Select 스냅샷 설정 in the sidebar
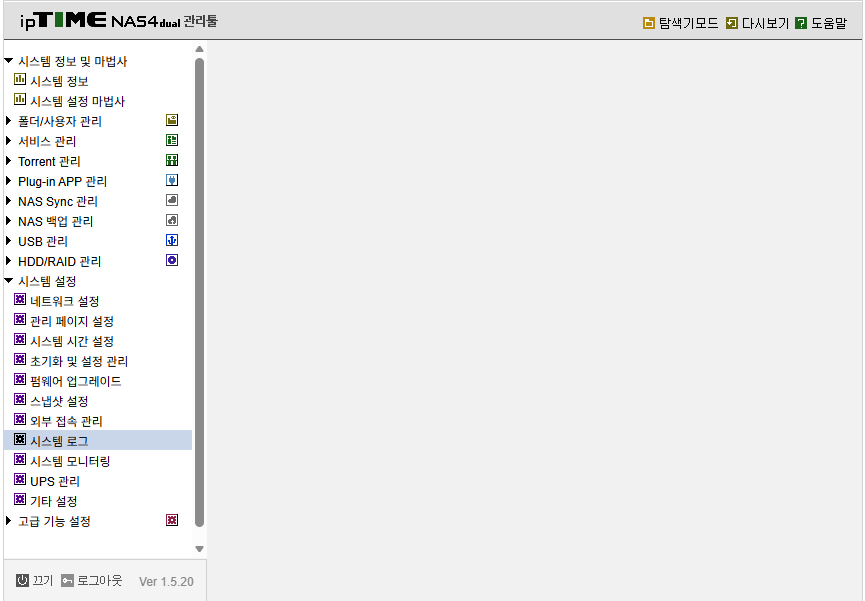The image size is (865, 601). tap(59, 401)
